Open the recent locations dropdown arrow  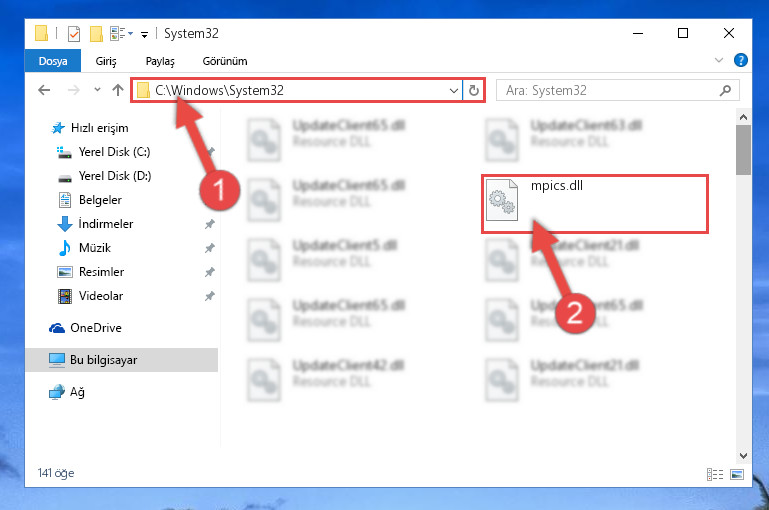97,90
